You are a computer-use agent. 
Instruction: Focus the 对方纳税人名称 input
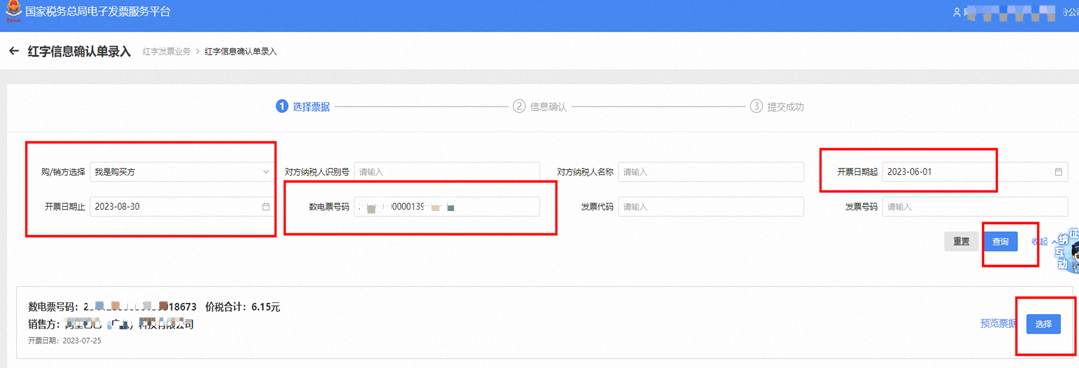click(711, 172)
